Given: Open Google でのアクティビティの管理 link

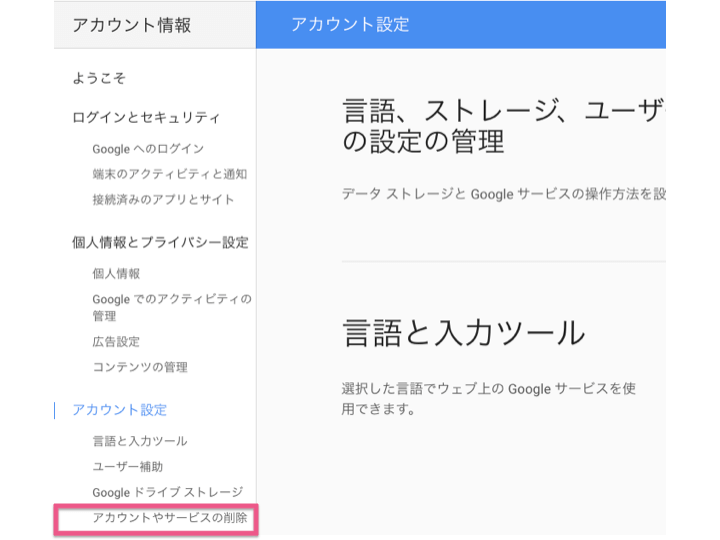Looking at the screenshot, I should [172, 307].
